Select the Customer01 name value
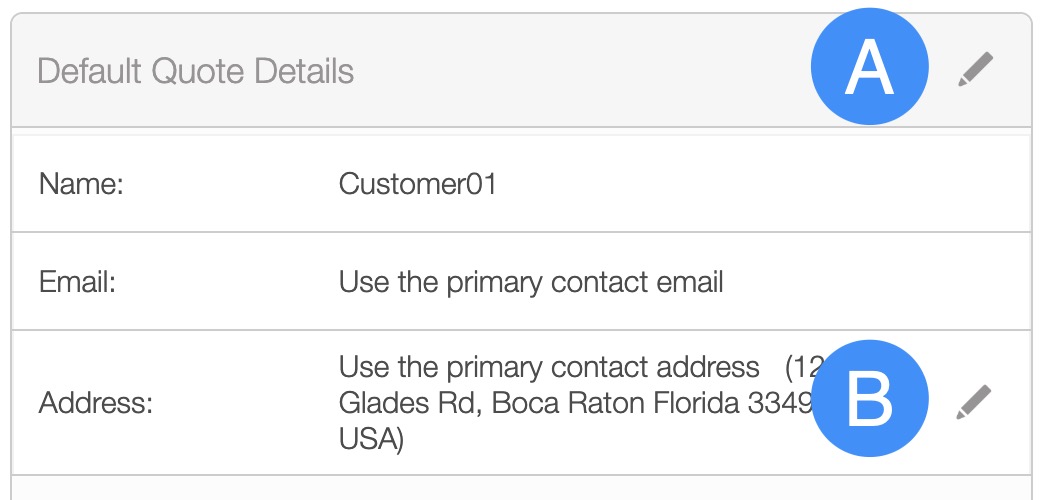This screenshot has width=1042, height=500. (417, 184)
